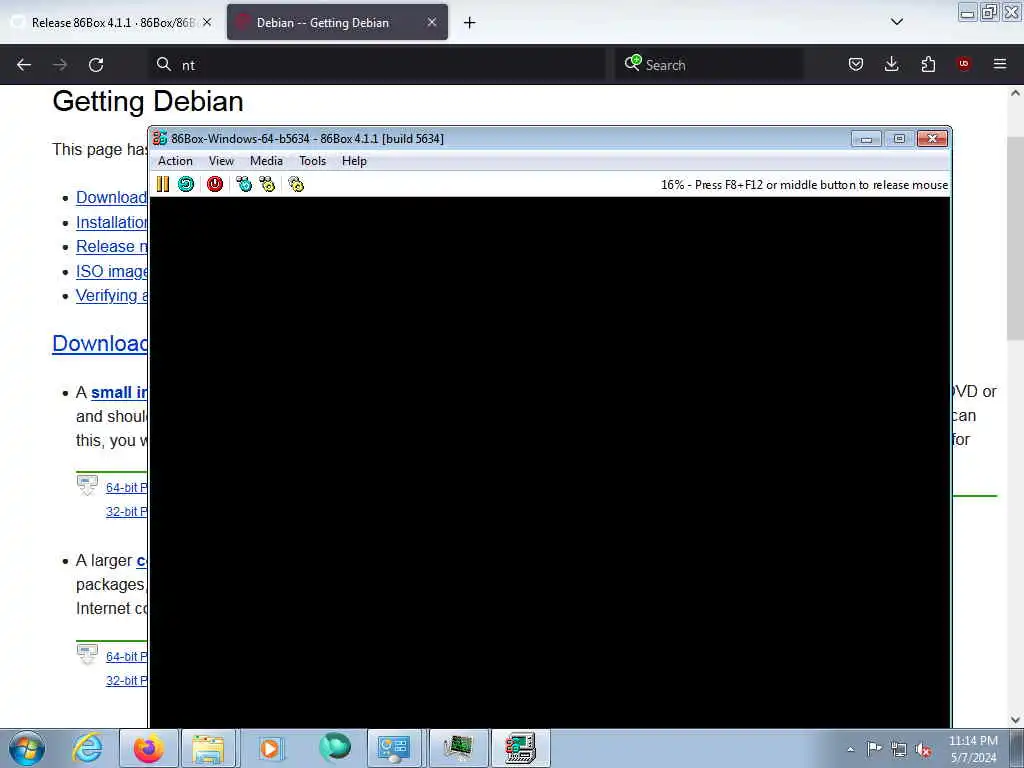1024x768 pixels.
Task: Click the search engine magnifier icon in Search box
Action: coord(633,63)
